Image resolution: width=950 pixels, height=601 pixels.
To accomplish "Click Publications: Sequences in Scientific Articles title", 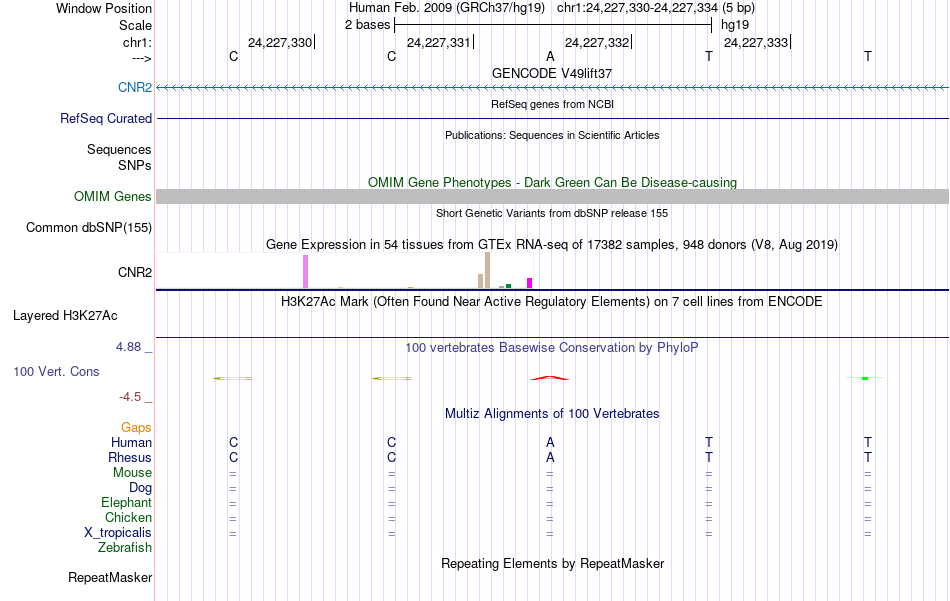I will [552, 135].
